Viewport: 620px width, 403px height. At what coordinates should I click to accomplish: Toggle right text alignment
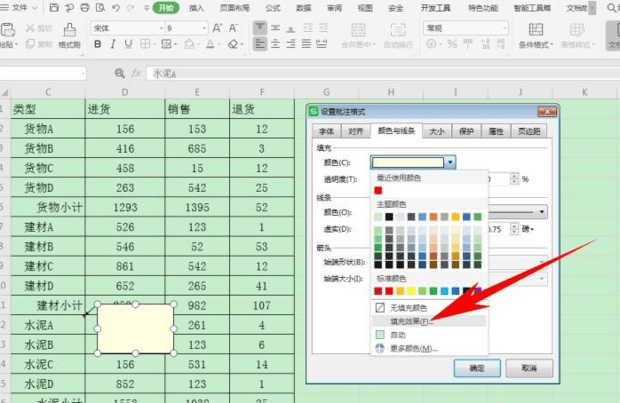click(291, 44)
